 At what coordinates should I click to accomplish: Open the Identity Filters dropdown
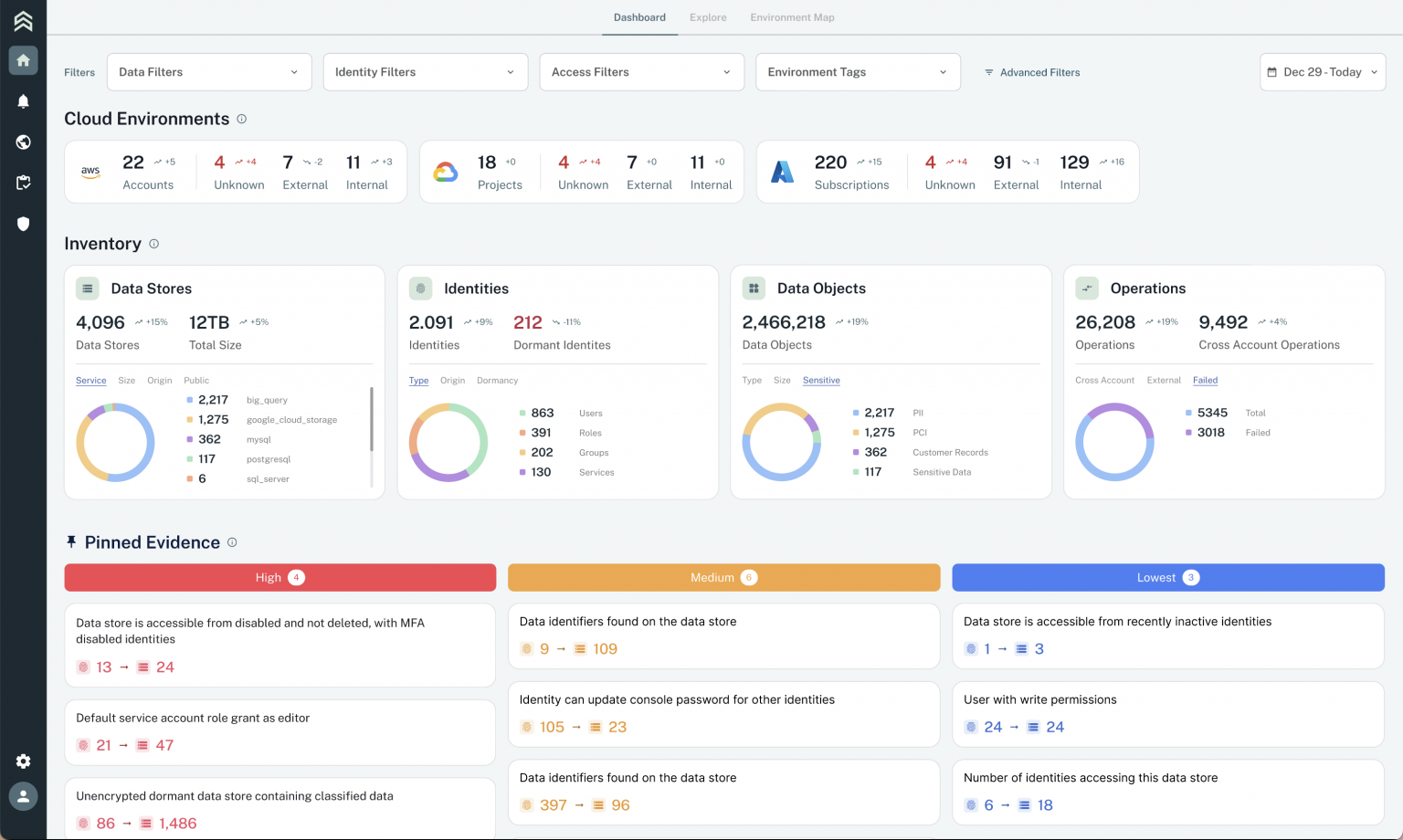point(425,72)
